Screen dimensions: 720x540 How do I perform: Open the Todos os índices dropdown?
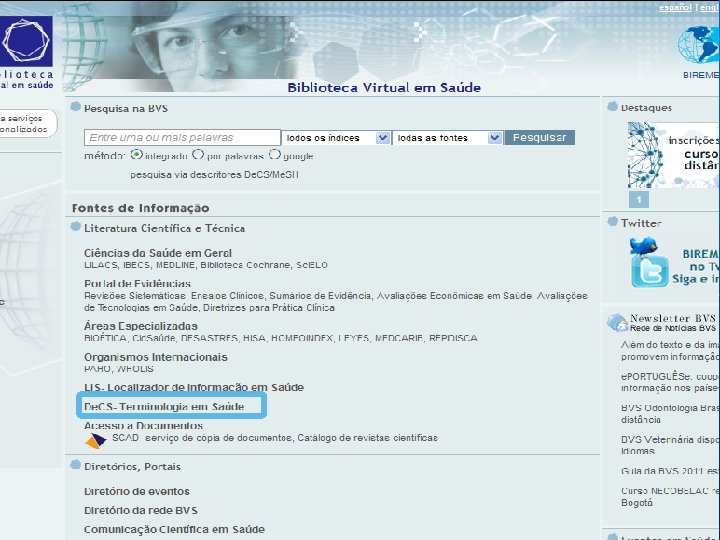point(337,138)
